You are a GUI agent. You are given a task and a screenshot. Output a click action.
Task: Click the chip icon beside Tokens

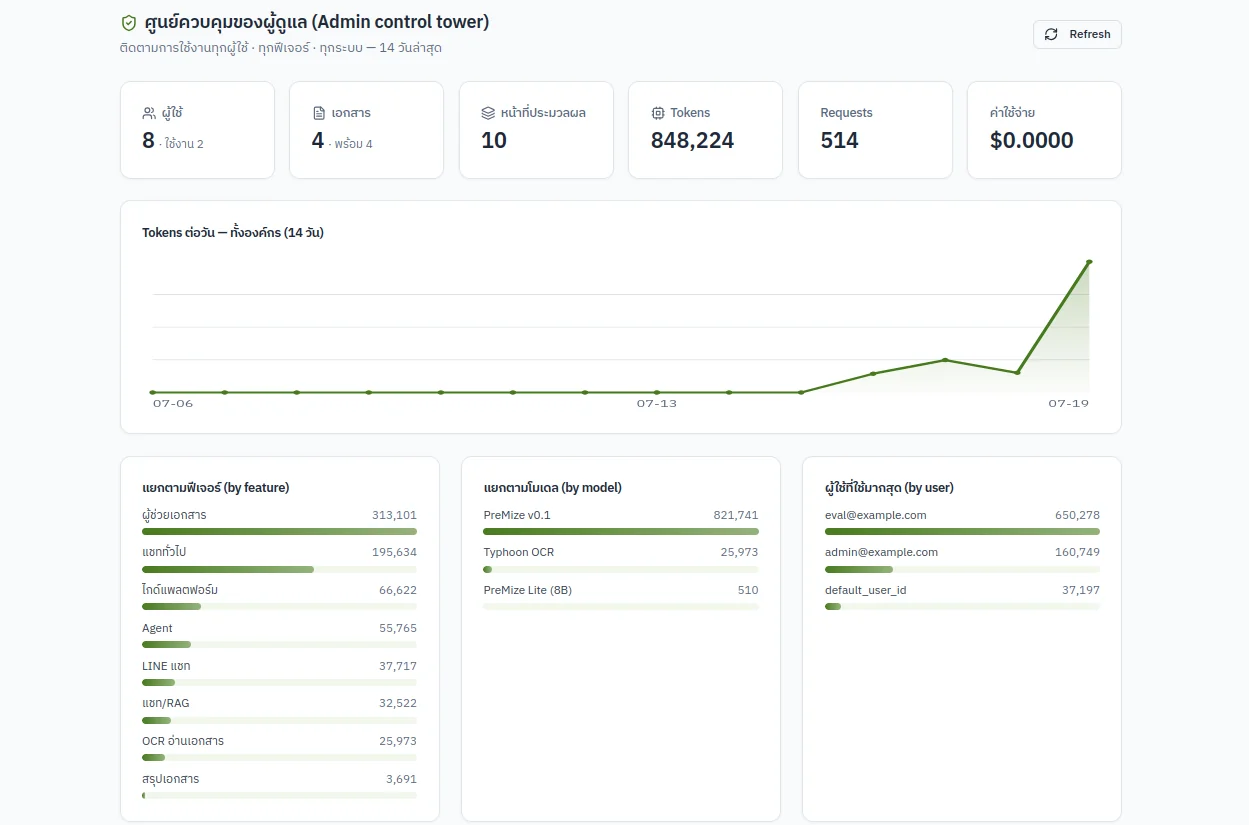click(x=658, y=113)
